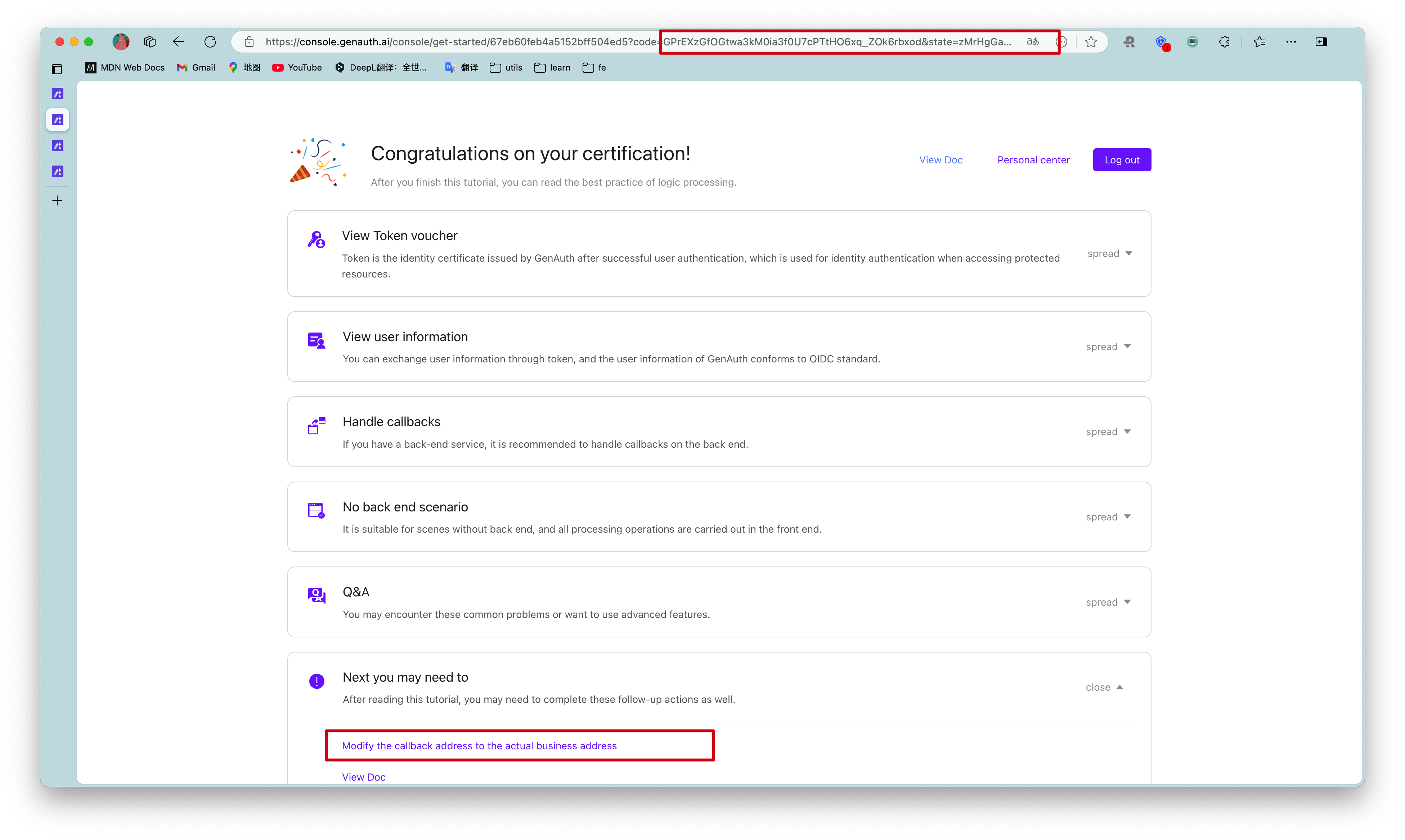Click the Log out button
1405x840 pixels.
click(x=1121, y=160)
